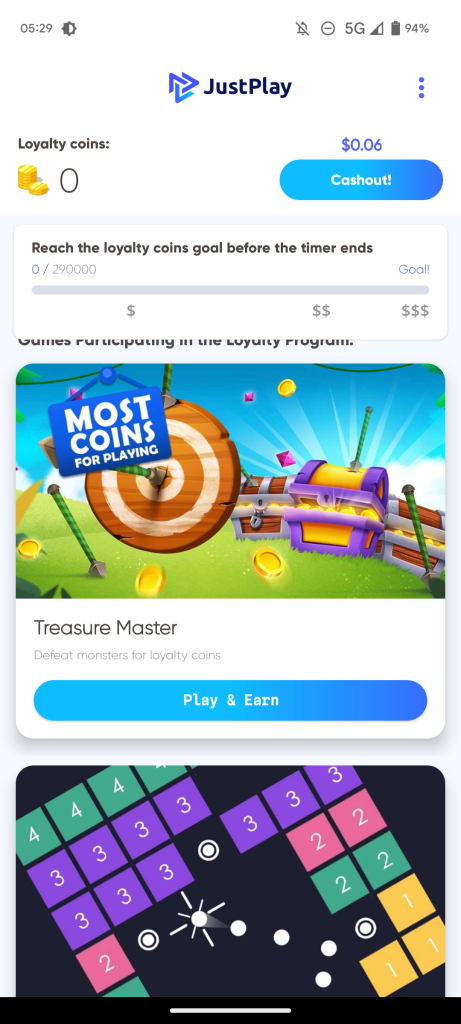461x1024 pixels.
Task: Open the three-dot overflow menu
Action: coord(421,88)
